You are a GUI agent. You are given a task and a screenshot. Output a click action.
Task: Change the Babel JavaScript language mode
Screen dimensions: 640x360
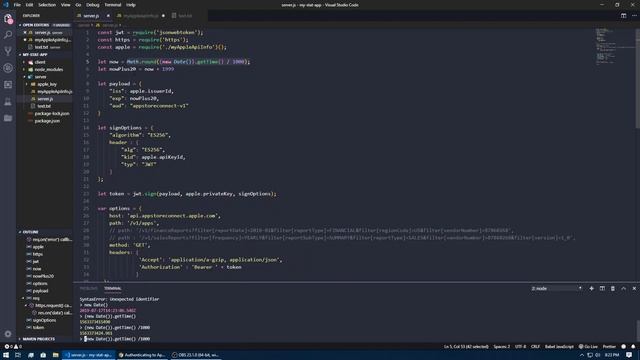[x=559, y=347]
